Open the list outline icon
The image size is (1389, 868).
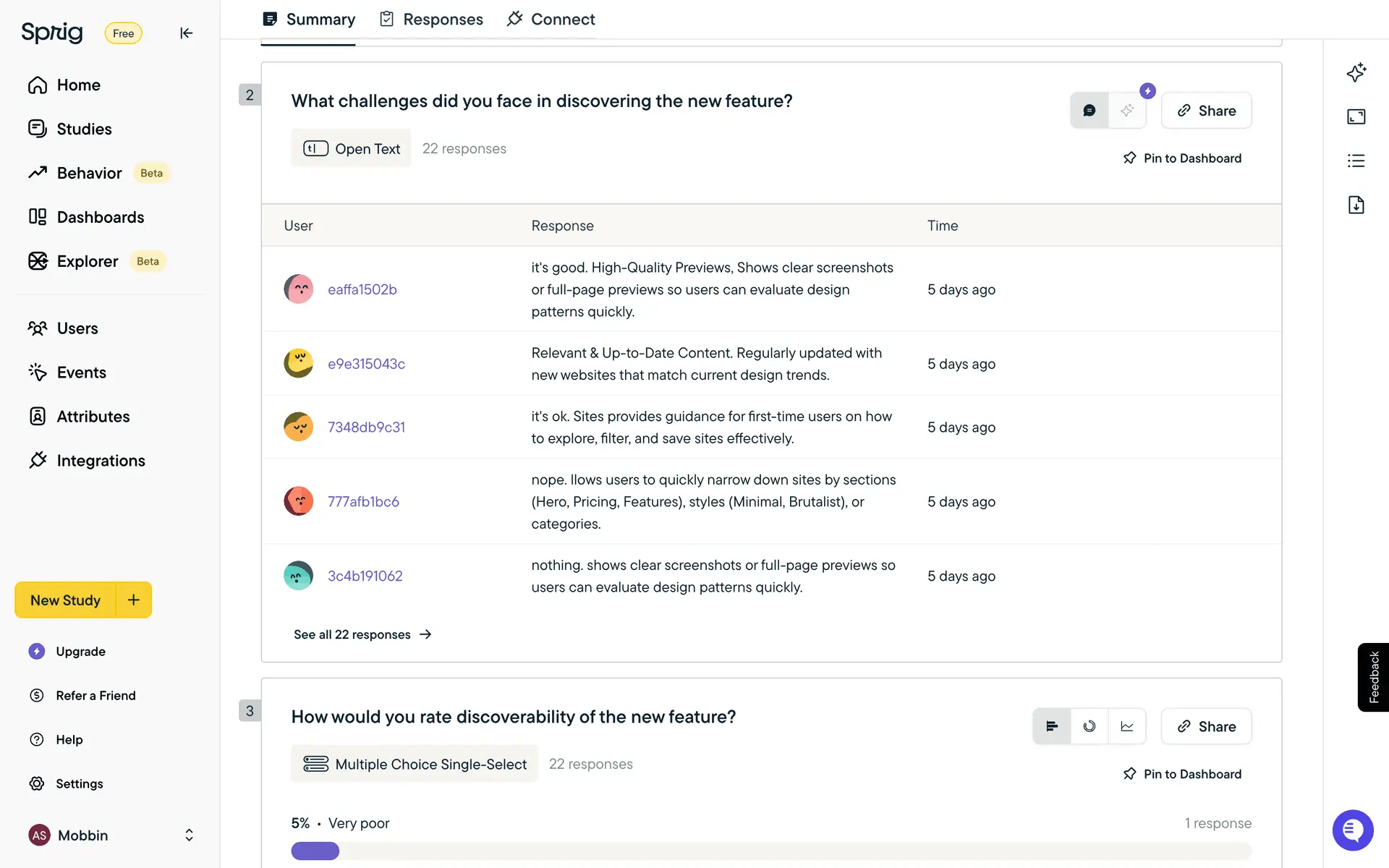click(1356, 161)
